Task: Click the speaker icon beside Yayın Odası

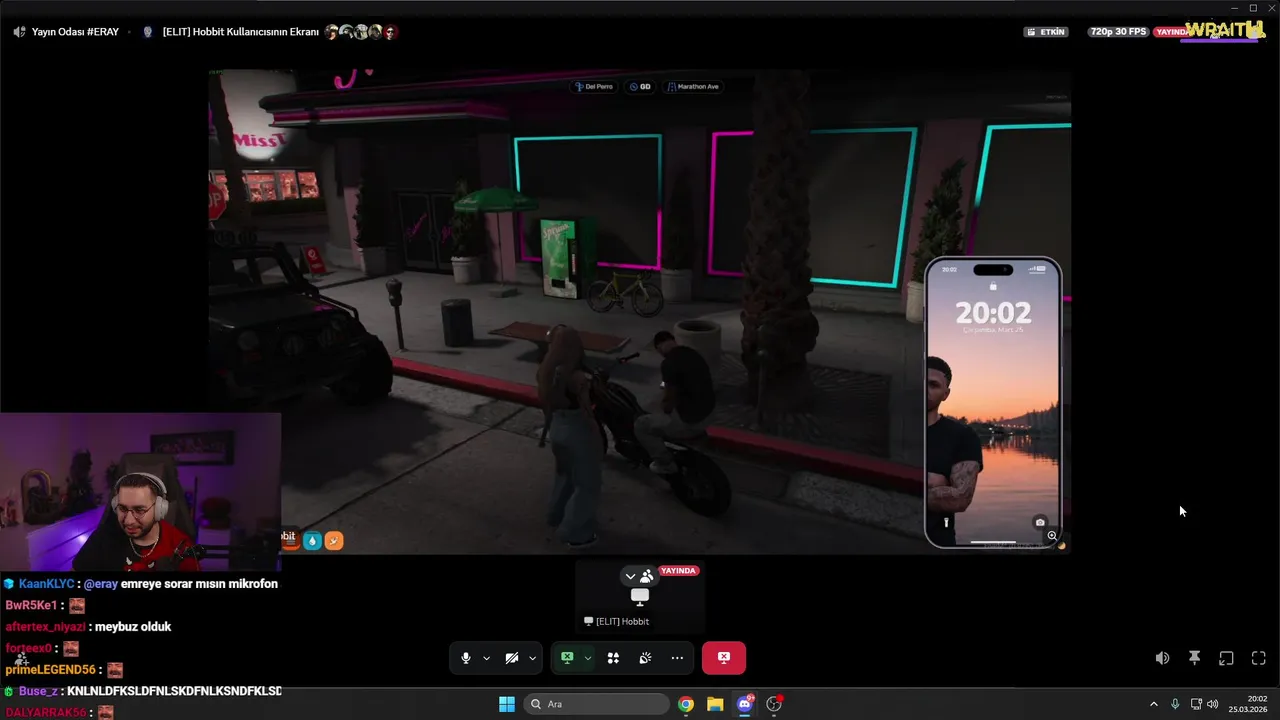Action: (x=19, y=32)
